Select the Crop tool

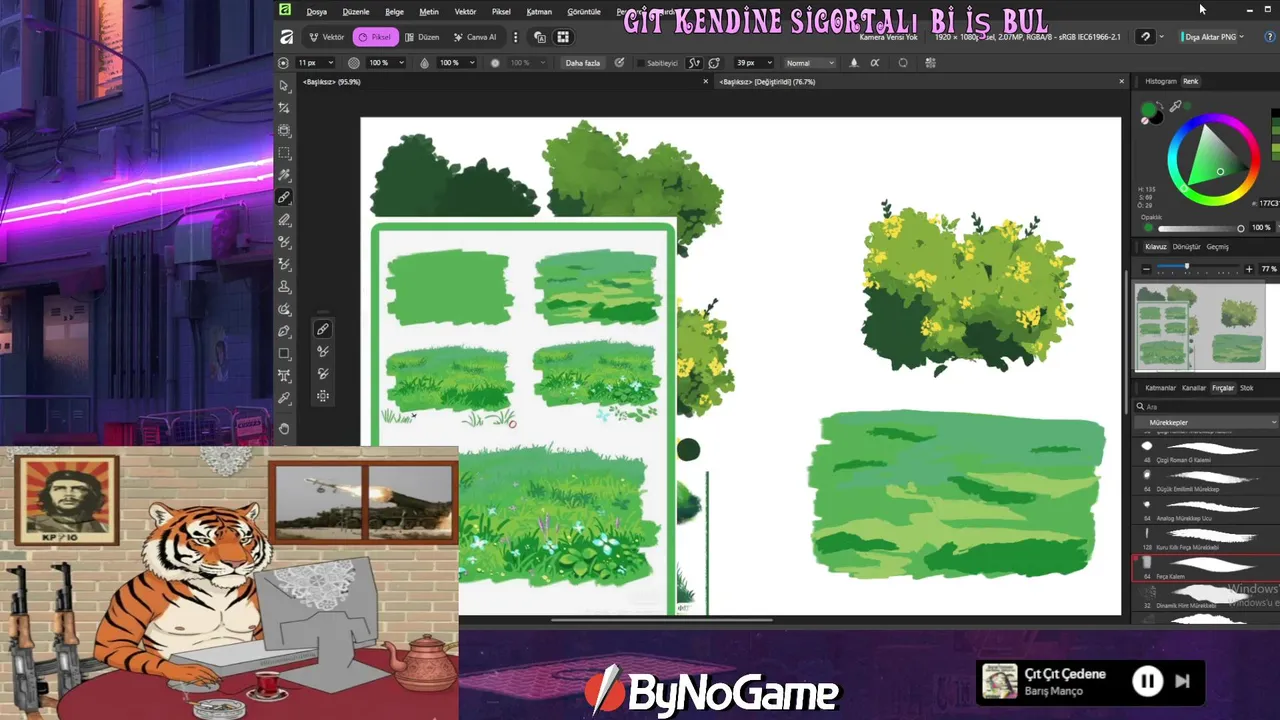click(x=285, y=108)
